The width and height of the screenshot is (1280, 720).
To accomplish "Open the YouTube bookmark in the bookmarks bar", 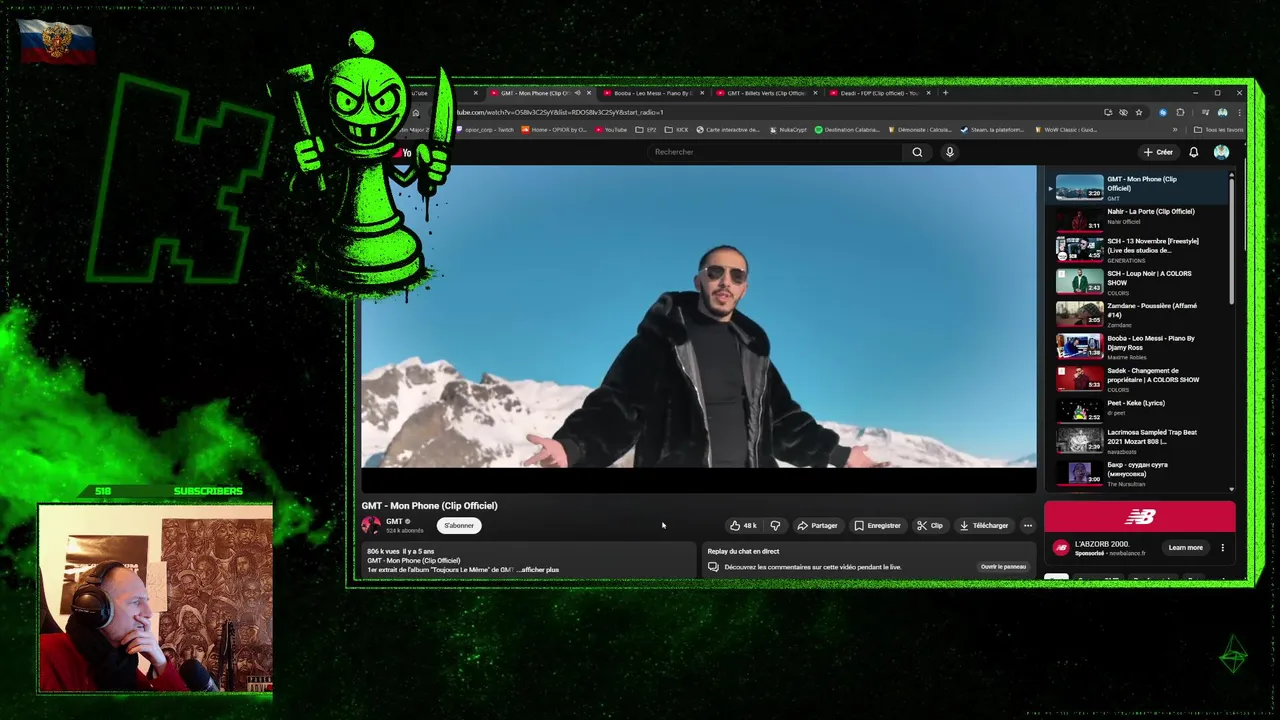I will 611,130.
